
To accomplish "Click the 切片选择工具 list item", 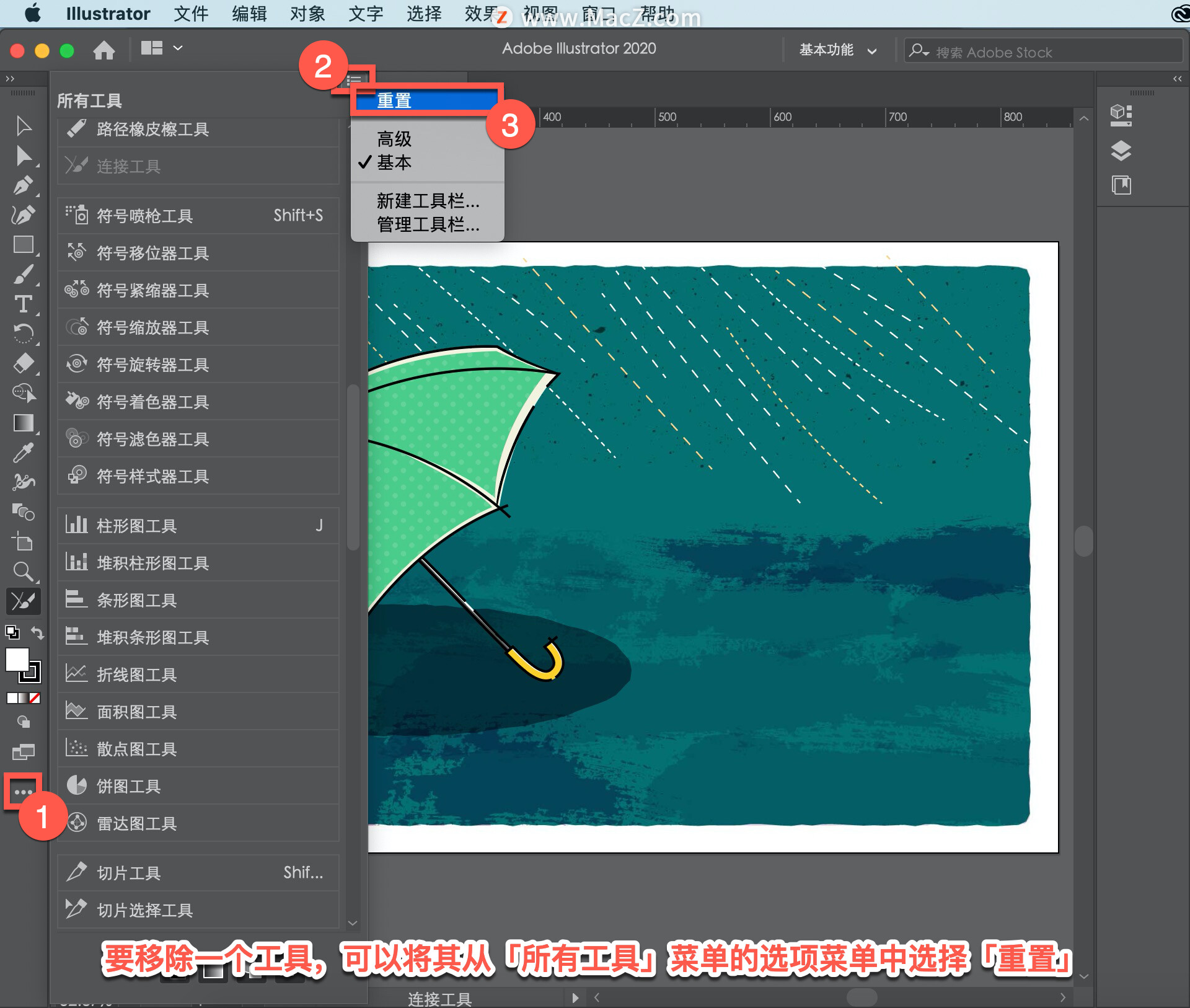I will pos(198,910).
